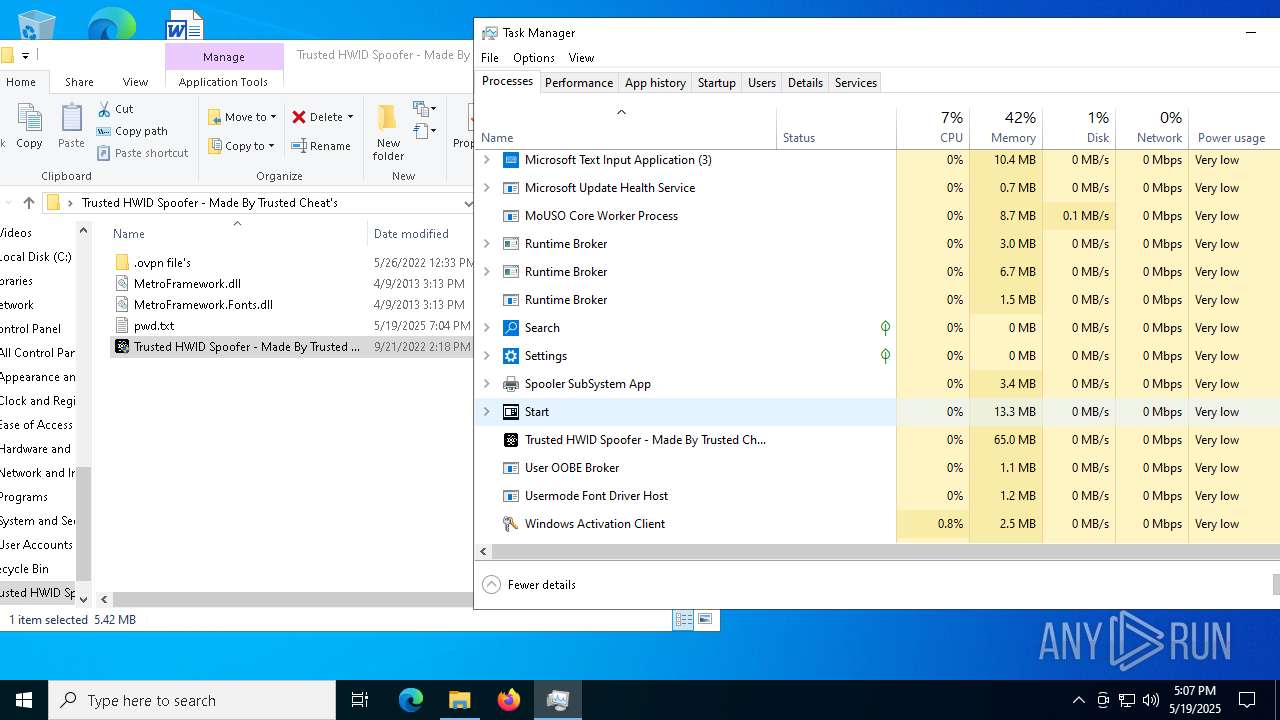The width and height of the screenshot is (1280, 720).
Task: Click the Cut icon in Explorer ribbon
Action: click(104, 109)
